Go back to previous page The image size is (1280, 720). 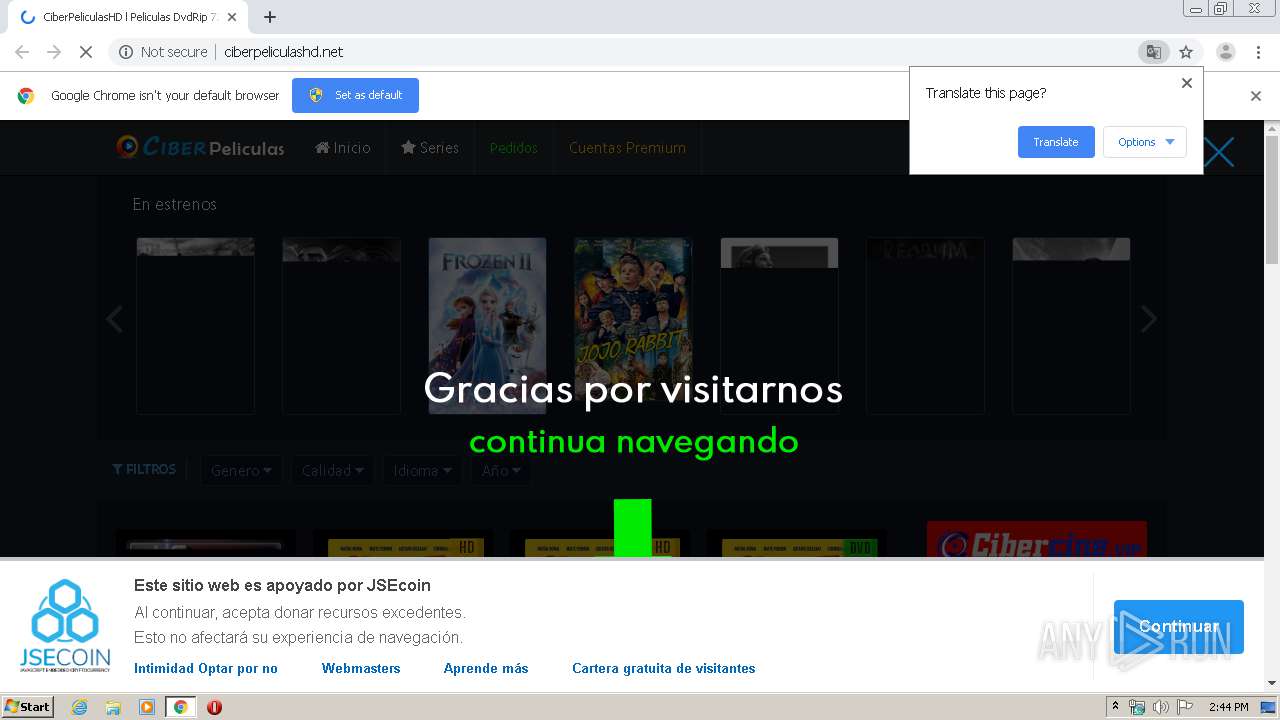22,52
